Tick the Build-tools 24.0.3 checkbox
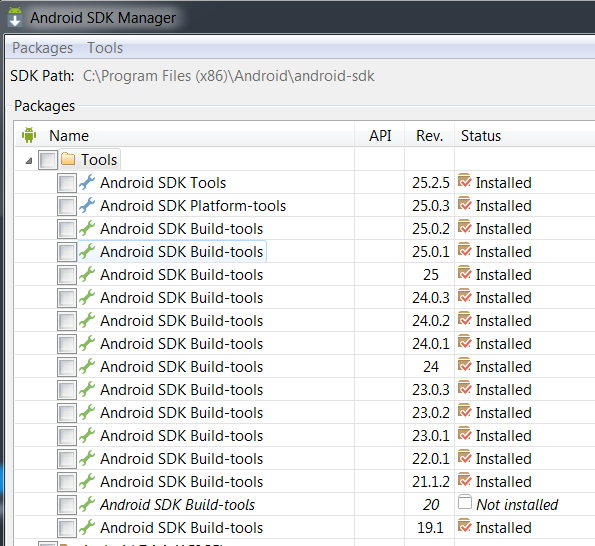 (x=67, y=298)
